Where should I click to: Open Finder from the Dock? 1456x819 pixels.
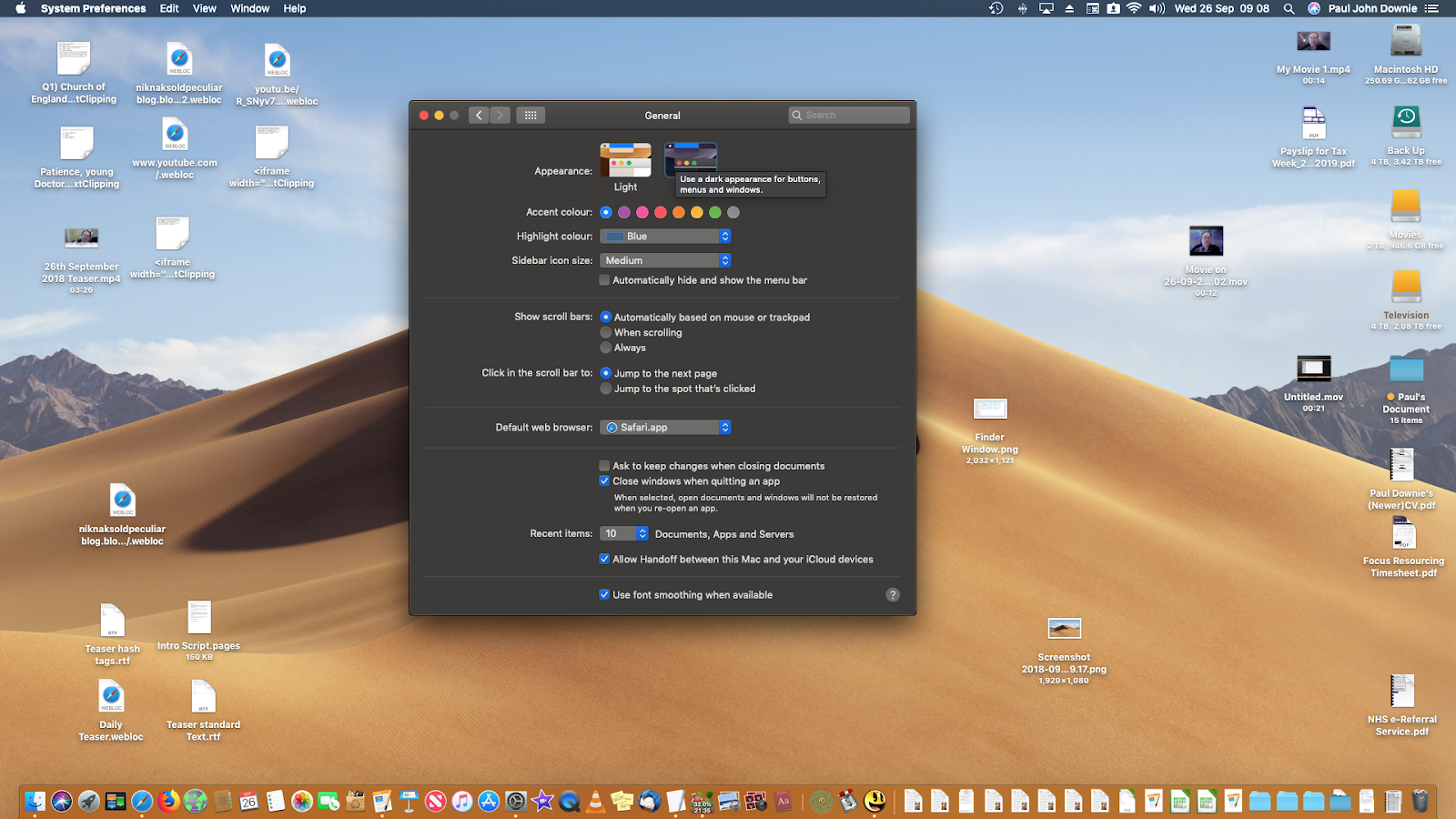35,801
